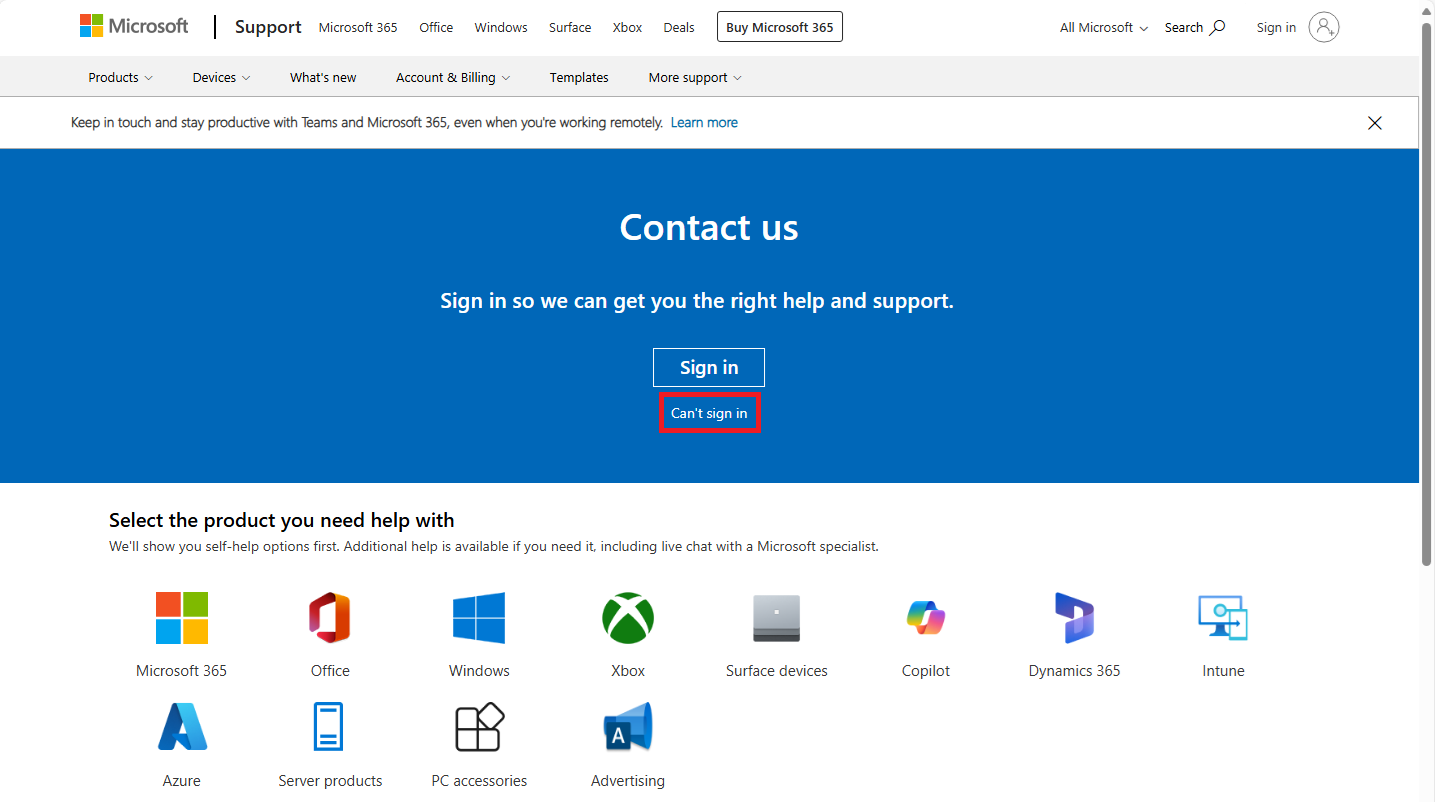
Task: Open the Microsoft 365 product icon
Action: [181, 618]
